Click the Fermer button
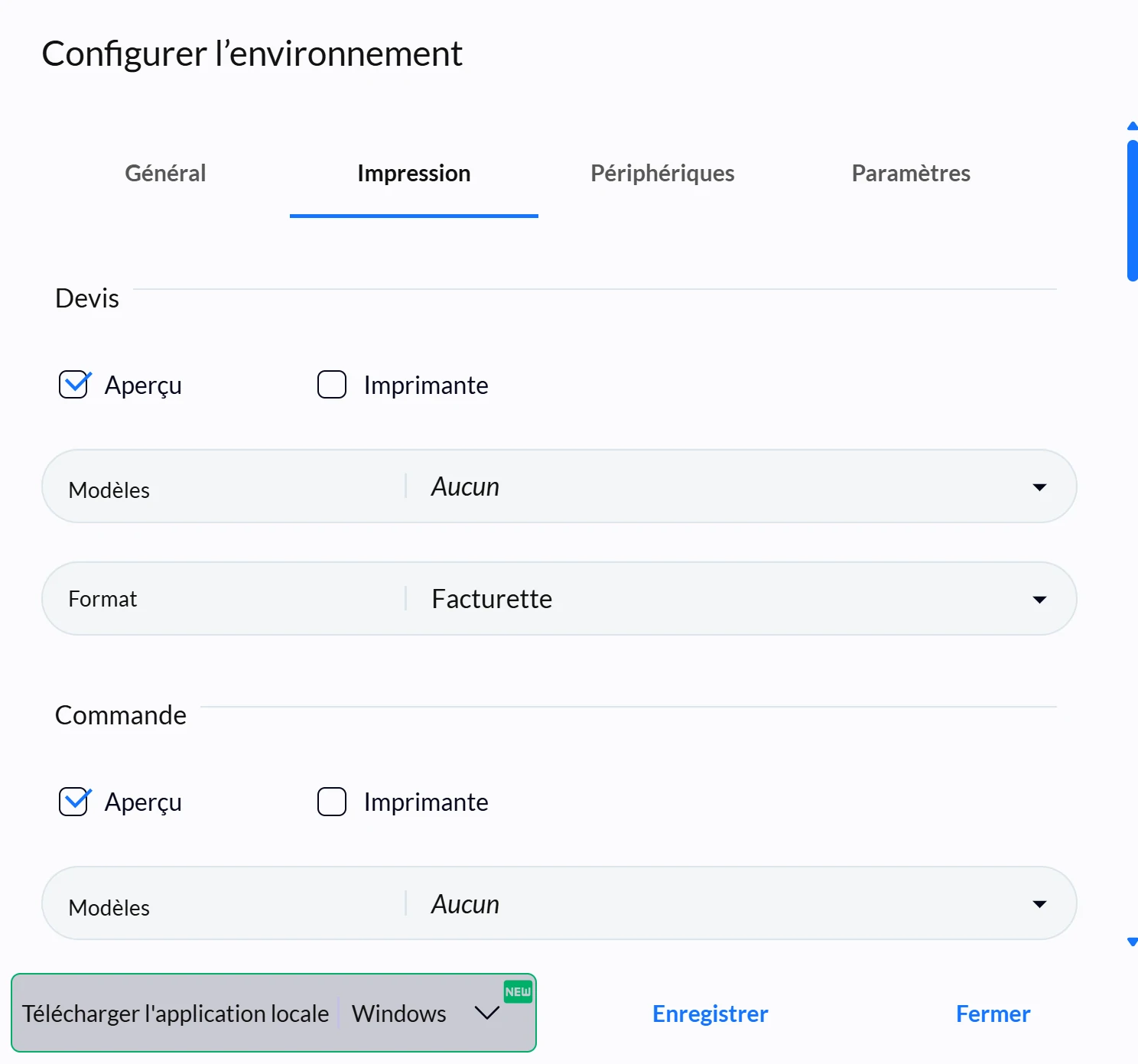Screen dimensions: 1138x1064 pyautogui.click(x=993, y=1014)
